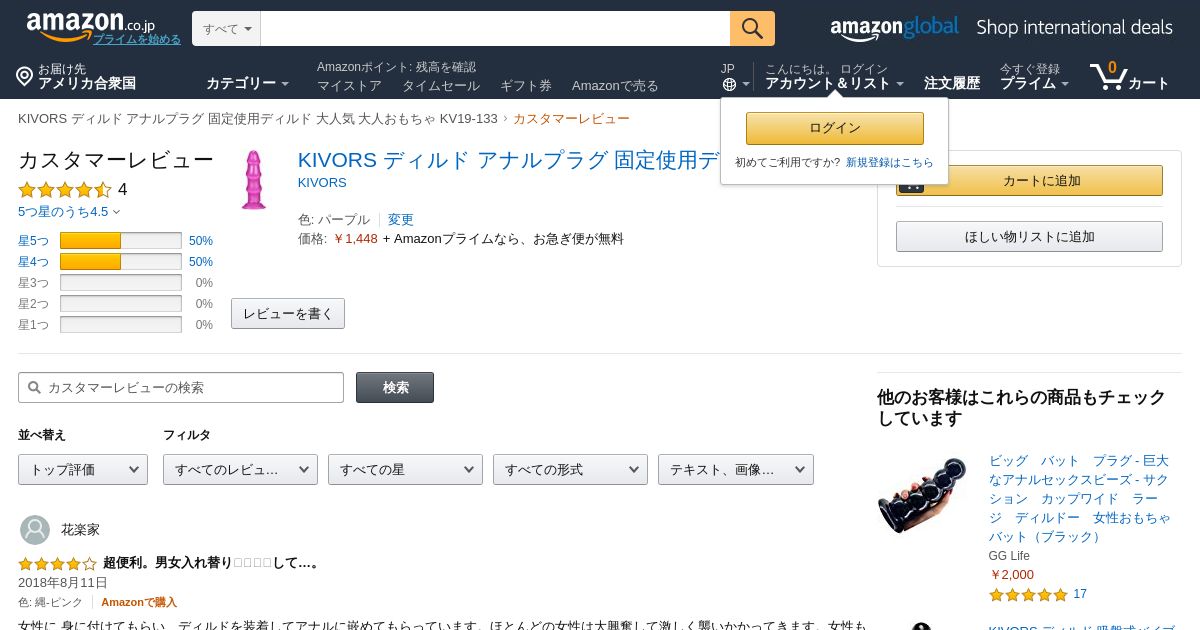Click the 4.5-star overall rating stars
Image resolution: width=1200 pixels, height=630 pixels.
tap(64, 190)
